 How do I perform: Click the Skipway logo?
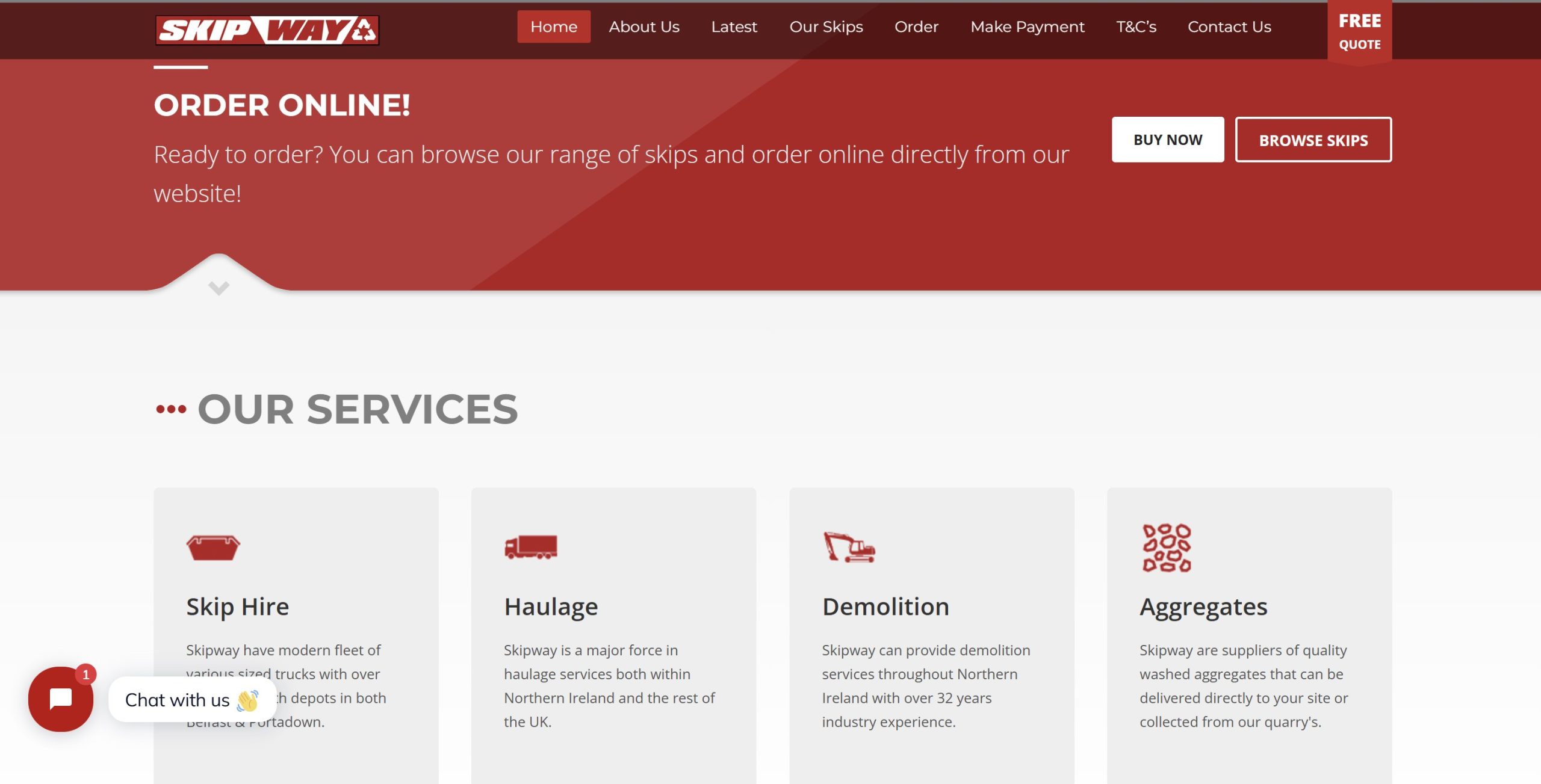click(x=267, y=30)
